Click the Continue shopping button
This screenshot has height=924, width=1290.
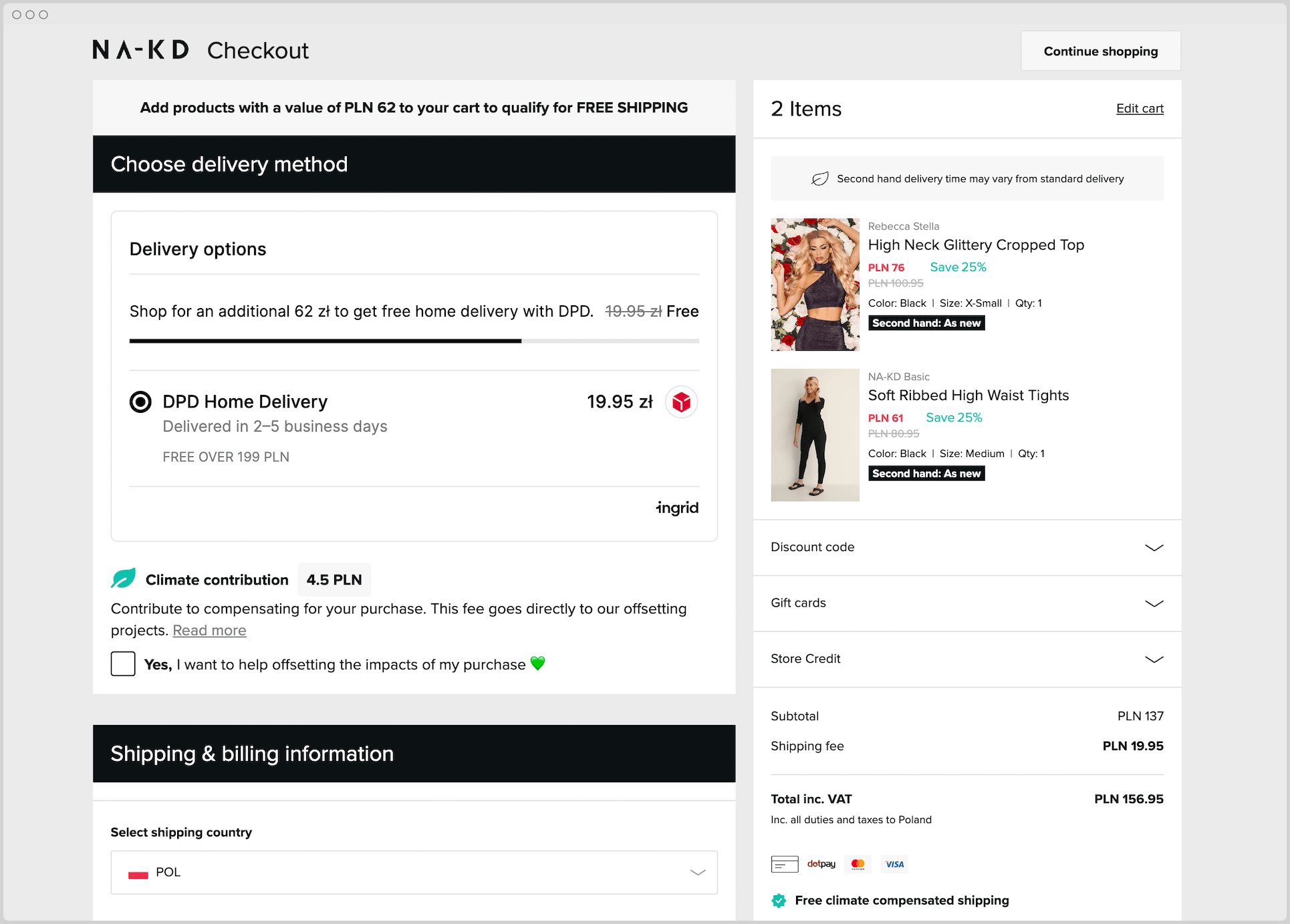click(1101, 51)
